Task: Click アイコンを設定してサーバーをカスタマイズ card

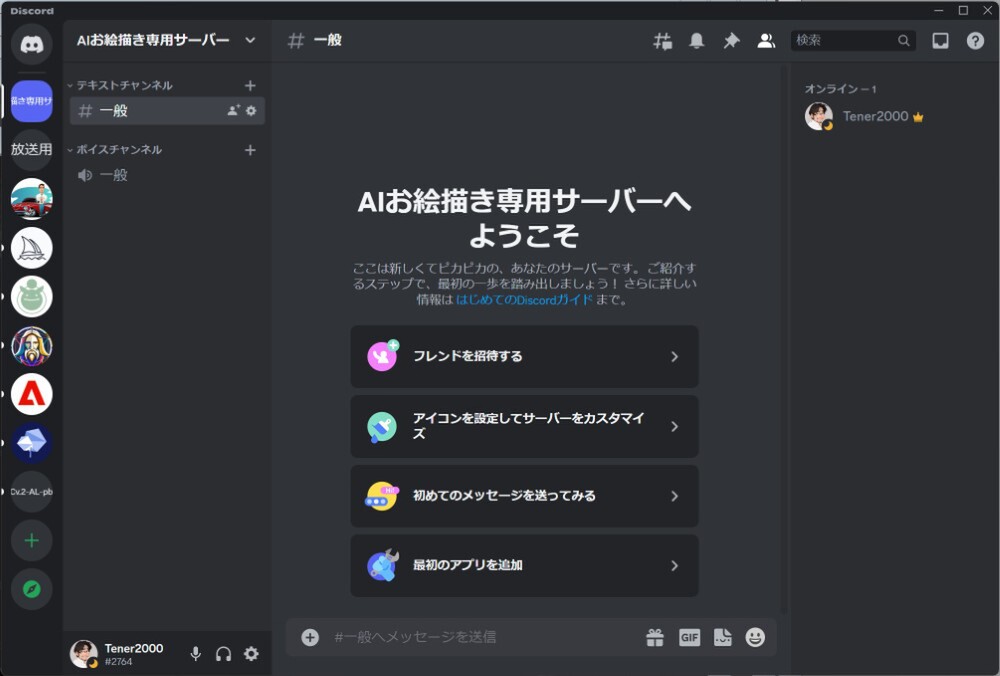Action: click(x=524, y=426)
